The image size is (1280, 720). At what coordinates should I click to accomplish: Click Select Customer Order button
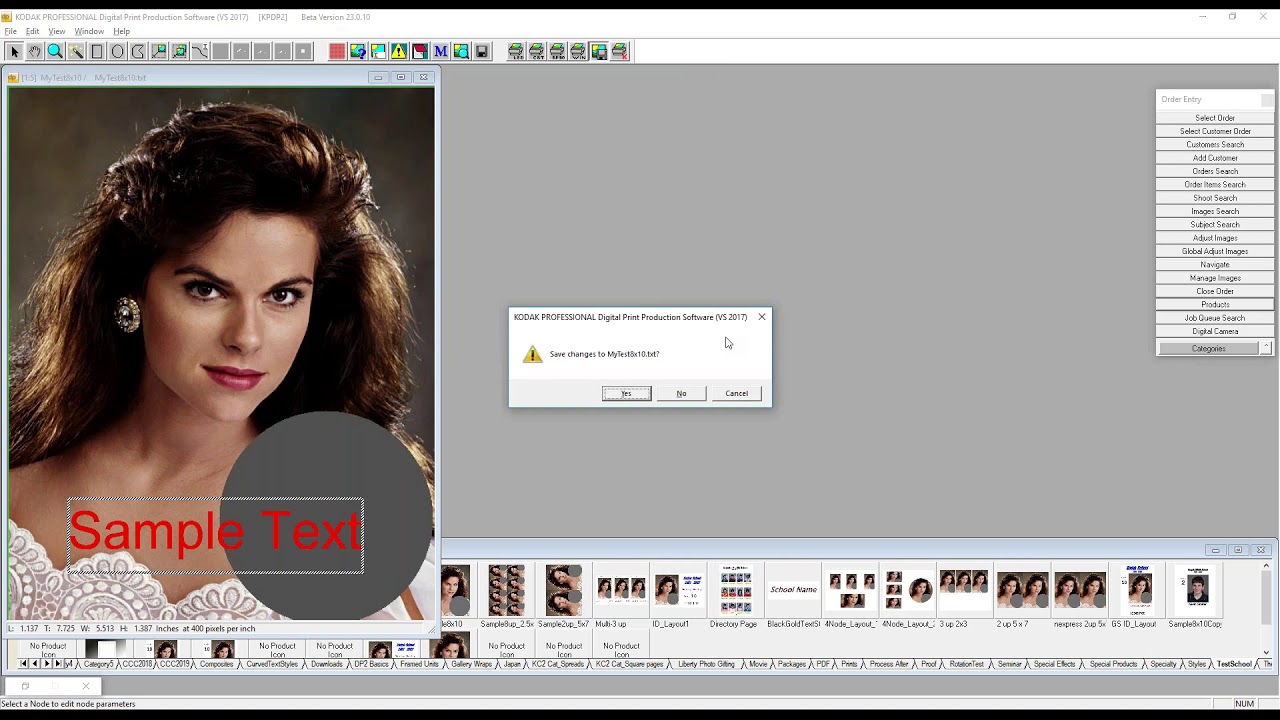click(1215, 131)
